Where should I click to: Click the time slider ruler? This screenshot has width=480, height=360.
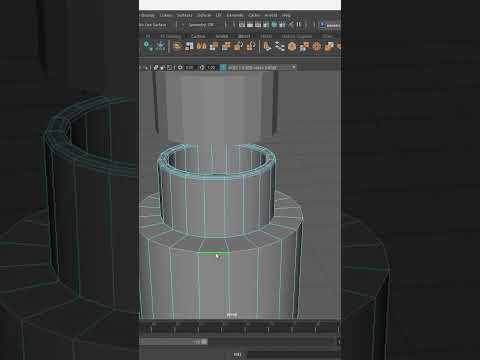pos(239,327)
